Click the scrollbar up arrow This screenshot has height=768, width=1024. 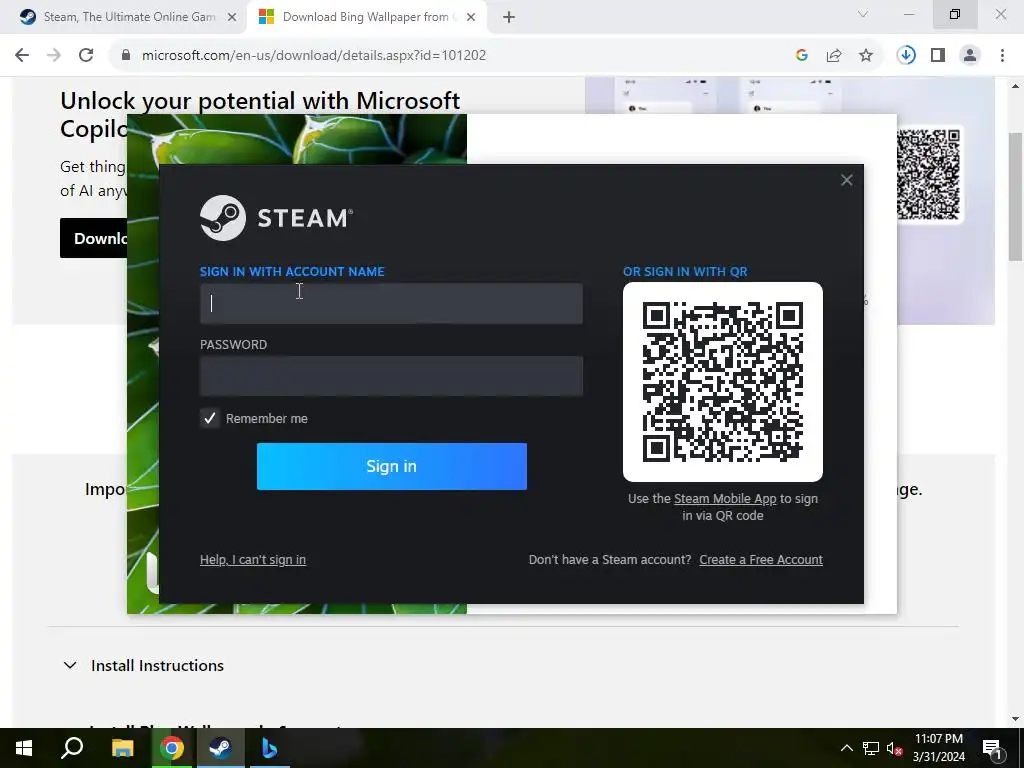coord(1016,86)
